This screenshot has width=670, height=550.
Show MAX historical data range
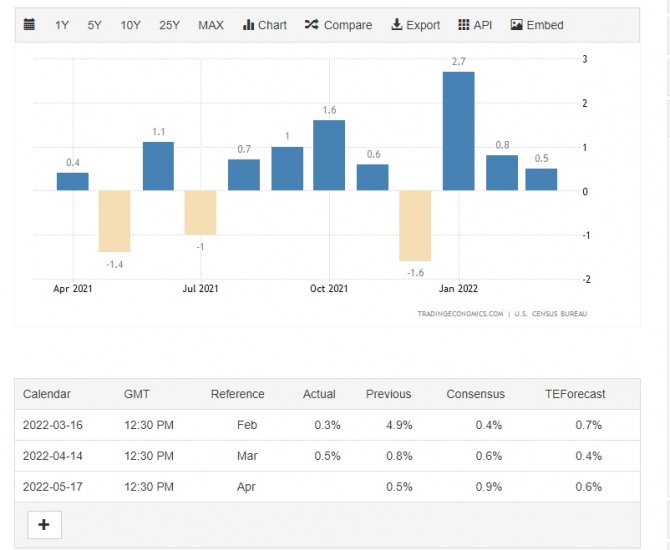211,25
